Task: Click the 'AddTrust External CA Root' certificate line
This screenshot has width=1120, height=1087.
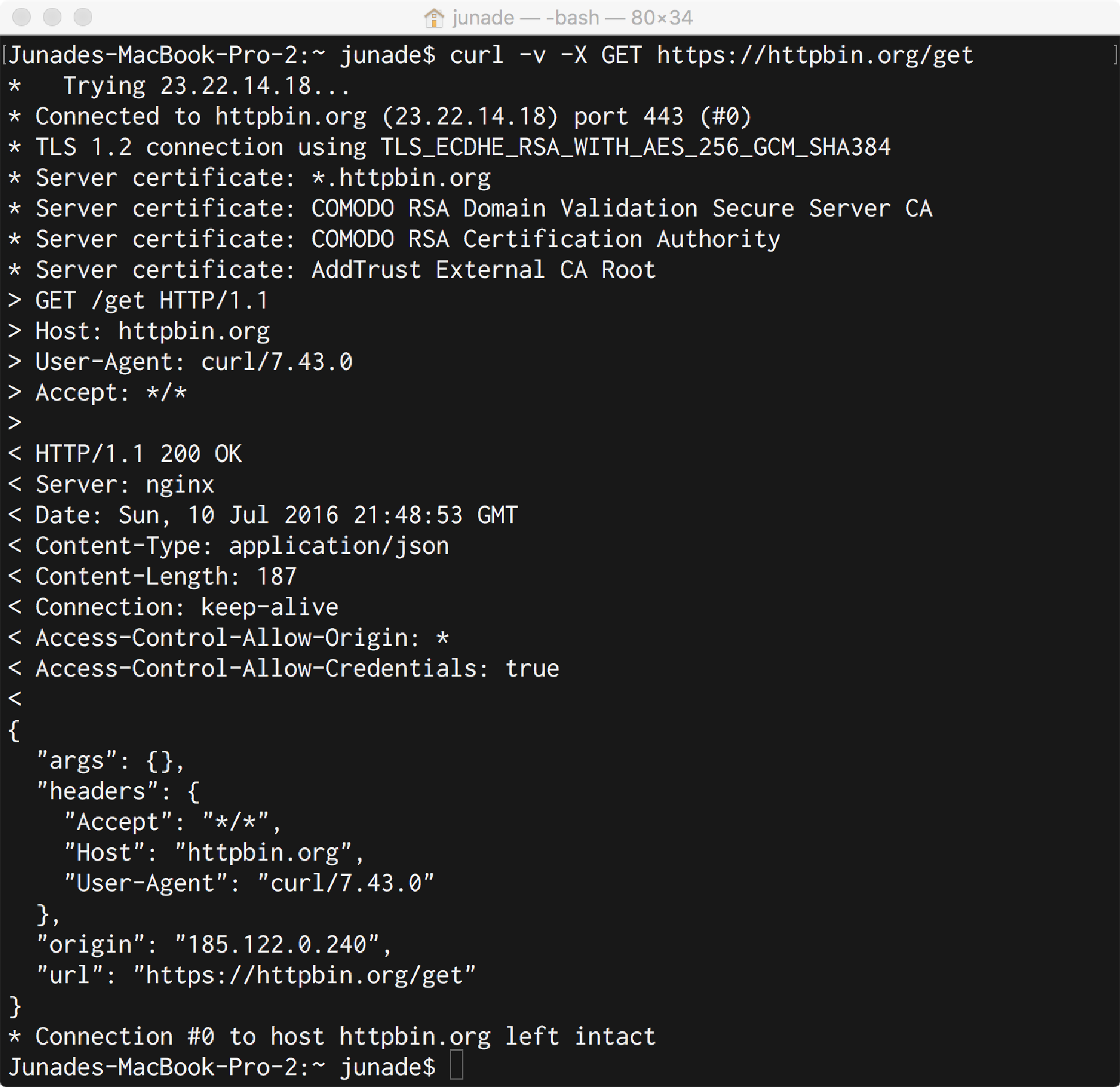Action: [x=484, y=269]
